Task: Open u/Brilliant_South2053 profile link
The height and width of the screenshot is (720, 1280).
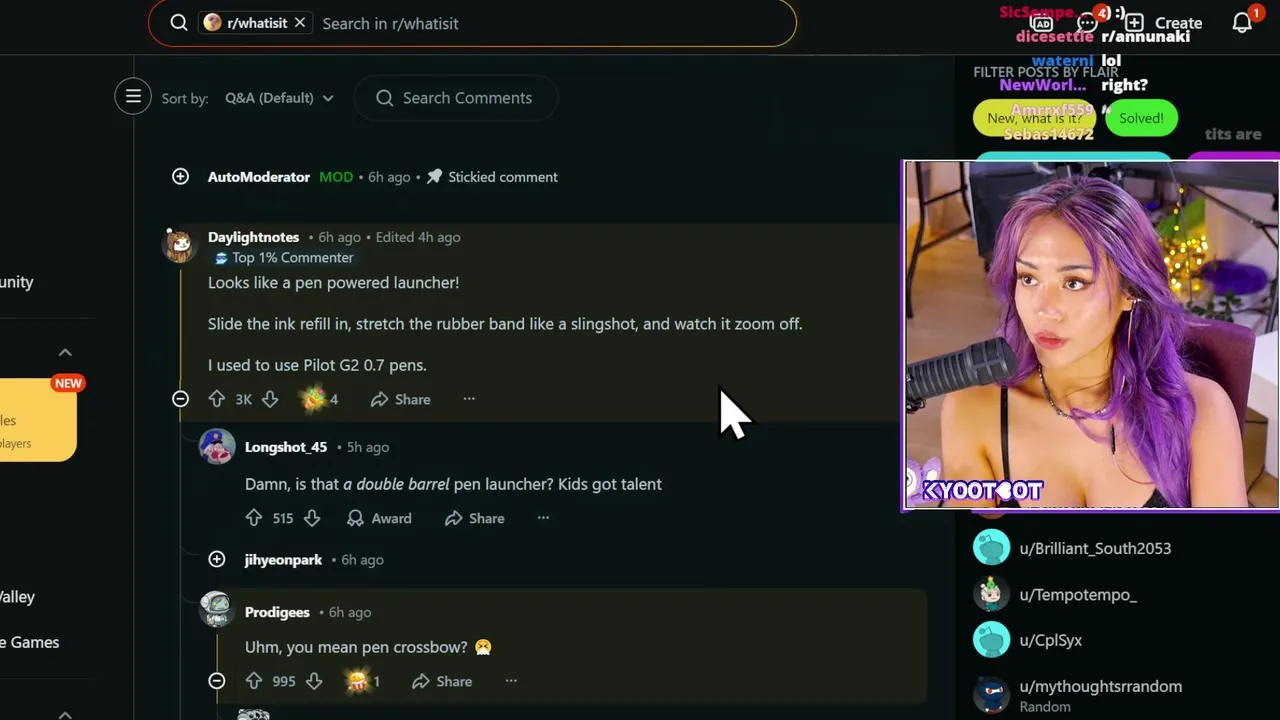Action: click(1095, 548)
